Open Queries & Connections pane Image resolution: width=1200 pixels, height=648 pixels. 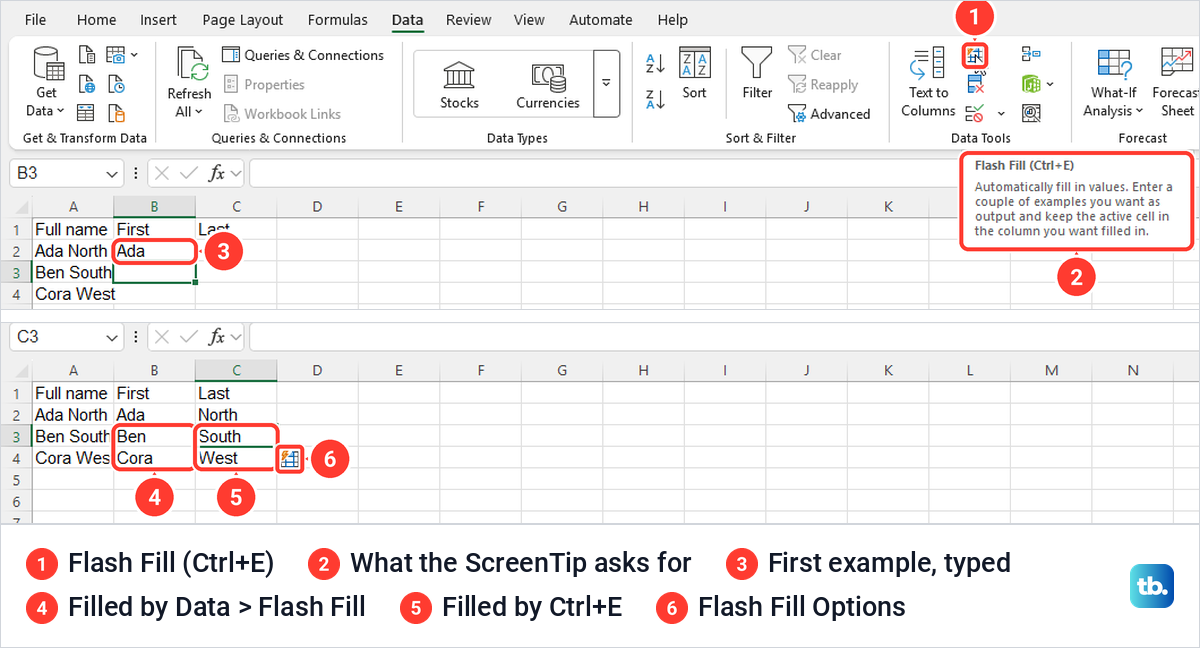pyautogui.click(x=303, y=55)
